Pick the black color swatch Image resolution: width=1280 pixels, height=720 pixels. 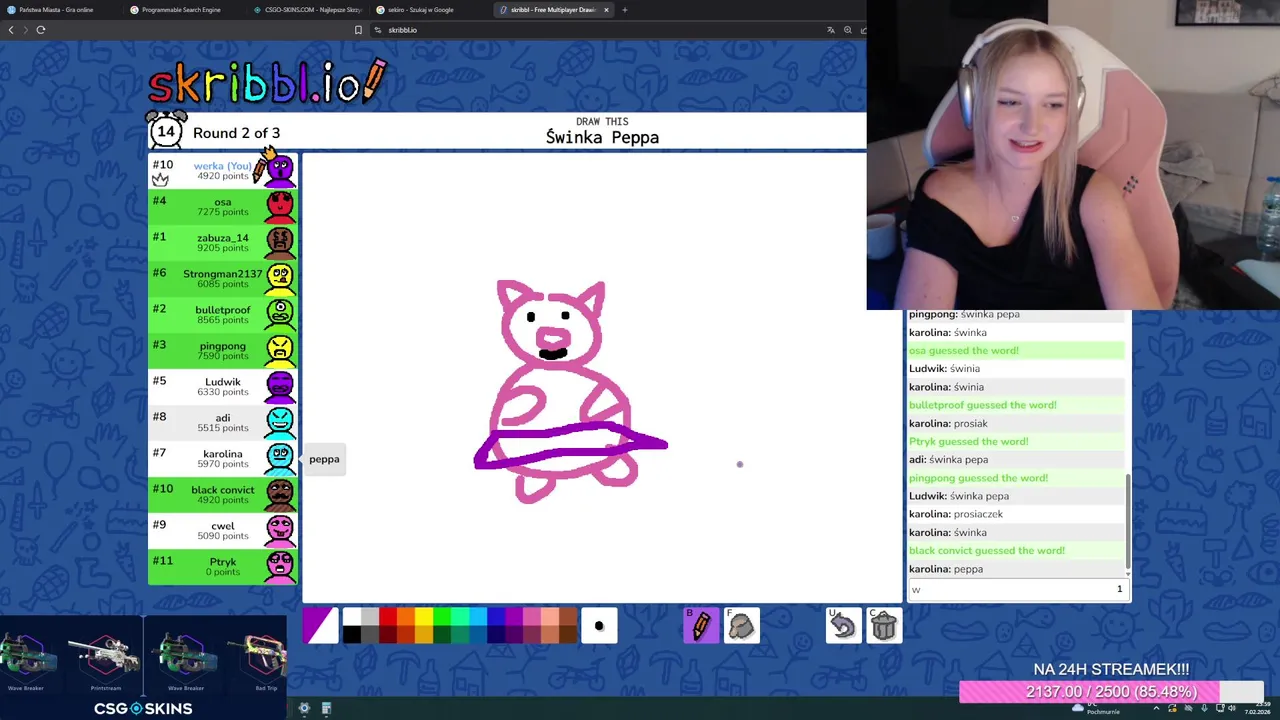352,635
